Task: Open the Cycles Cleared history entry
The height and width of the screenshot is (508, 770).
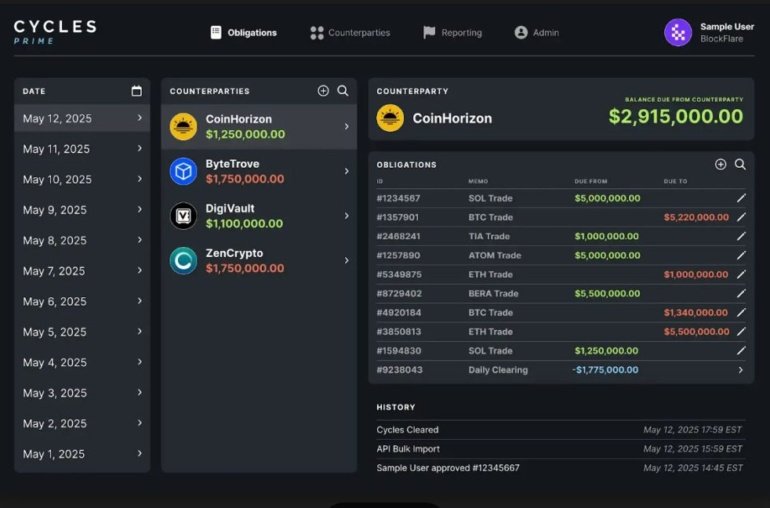Action: click(x=560, y=430)
